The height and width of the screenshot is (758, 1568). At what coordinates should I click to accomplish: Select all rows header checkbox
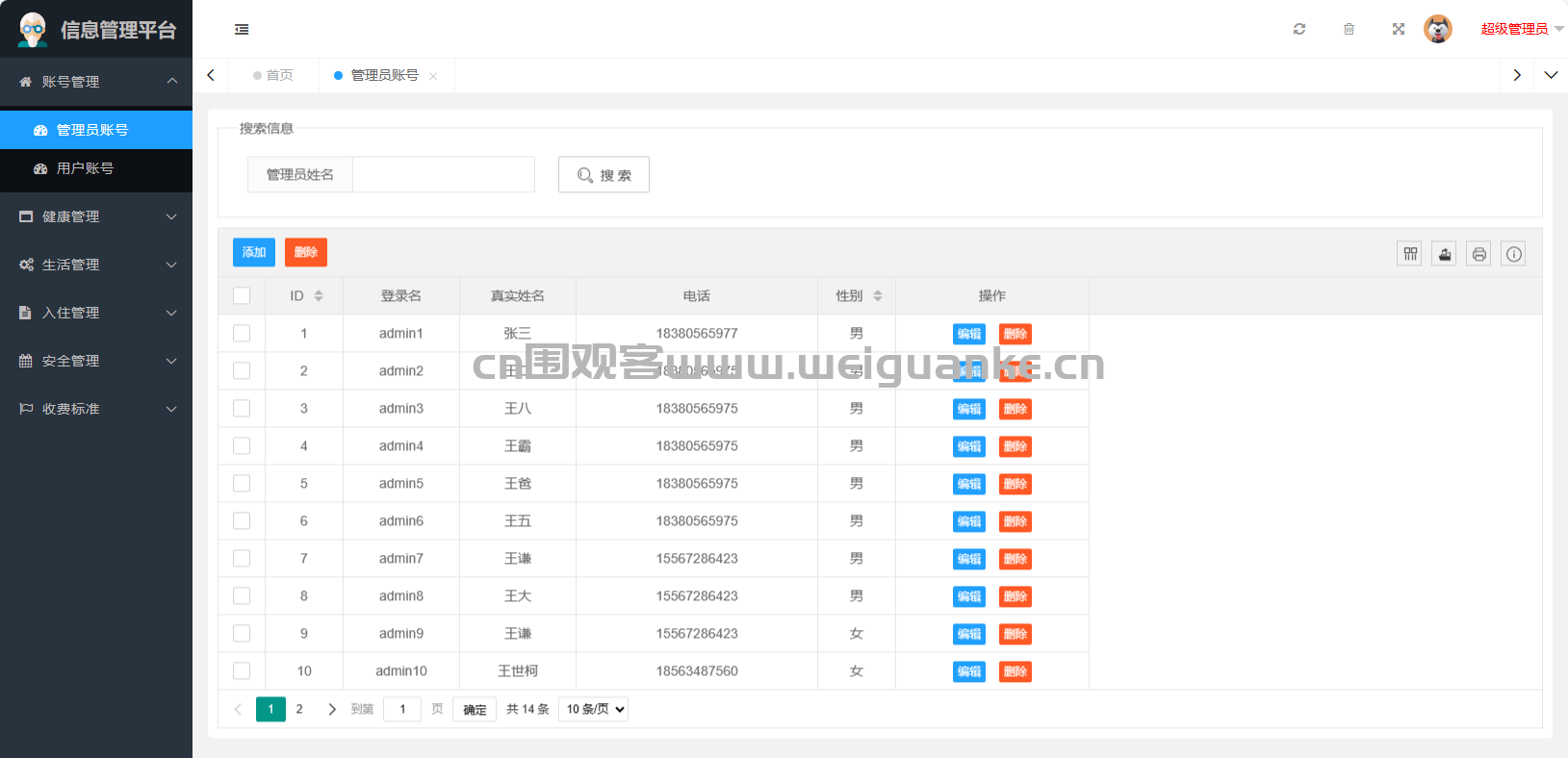click(242, 296)
